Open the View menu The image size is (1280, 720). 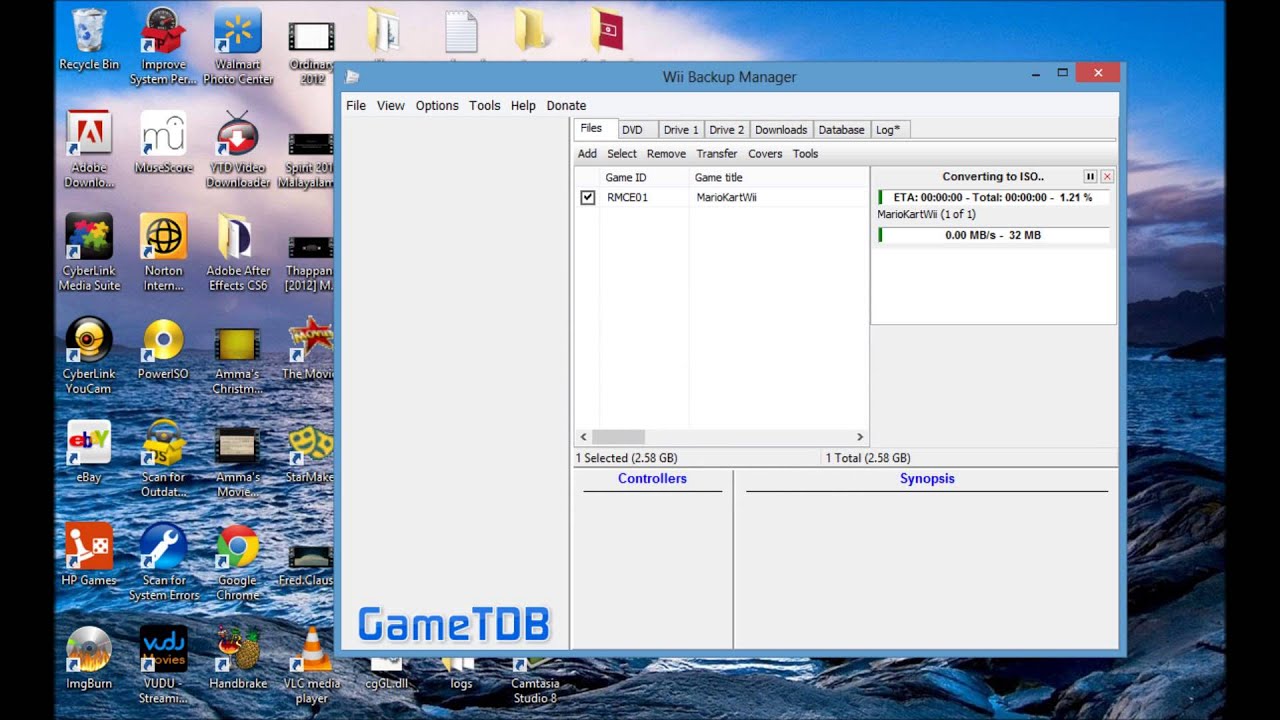click(x=391, y=106)
